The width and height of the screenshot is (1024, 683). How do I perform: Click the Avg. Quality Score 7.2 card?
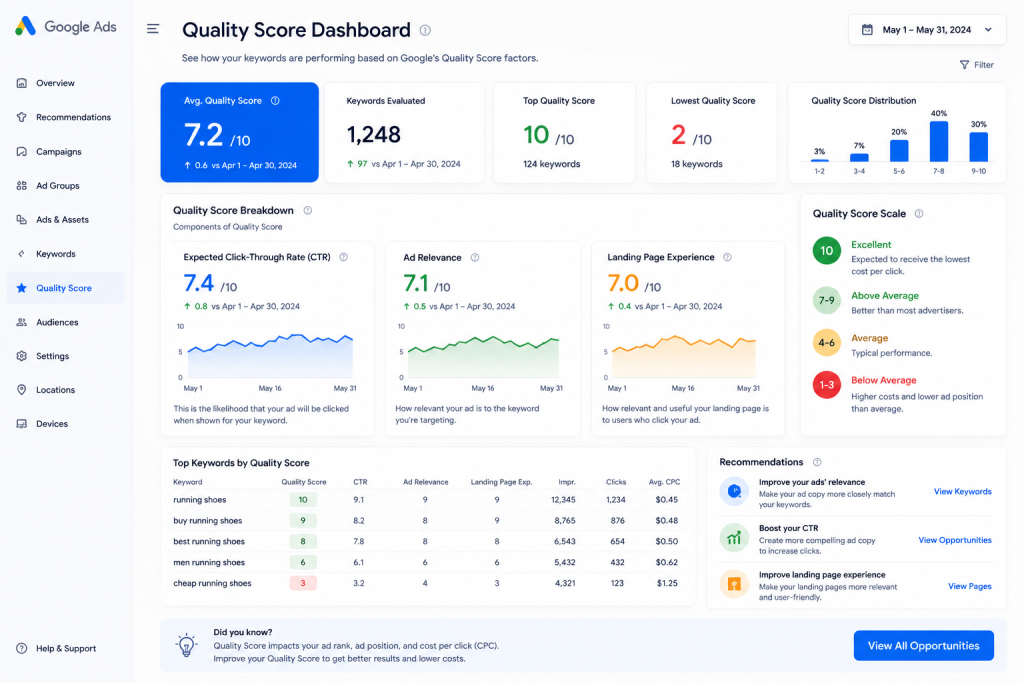(x=240, y=133)
